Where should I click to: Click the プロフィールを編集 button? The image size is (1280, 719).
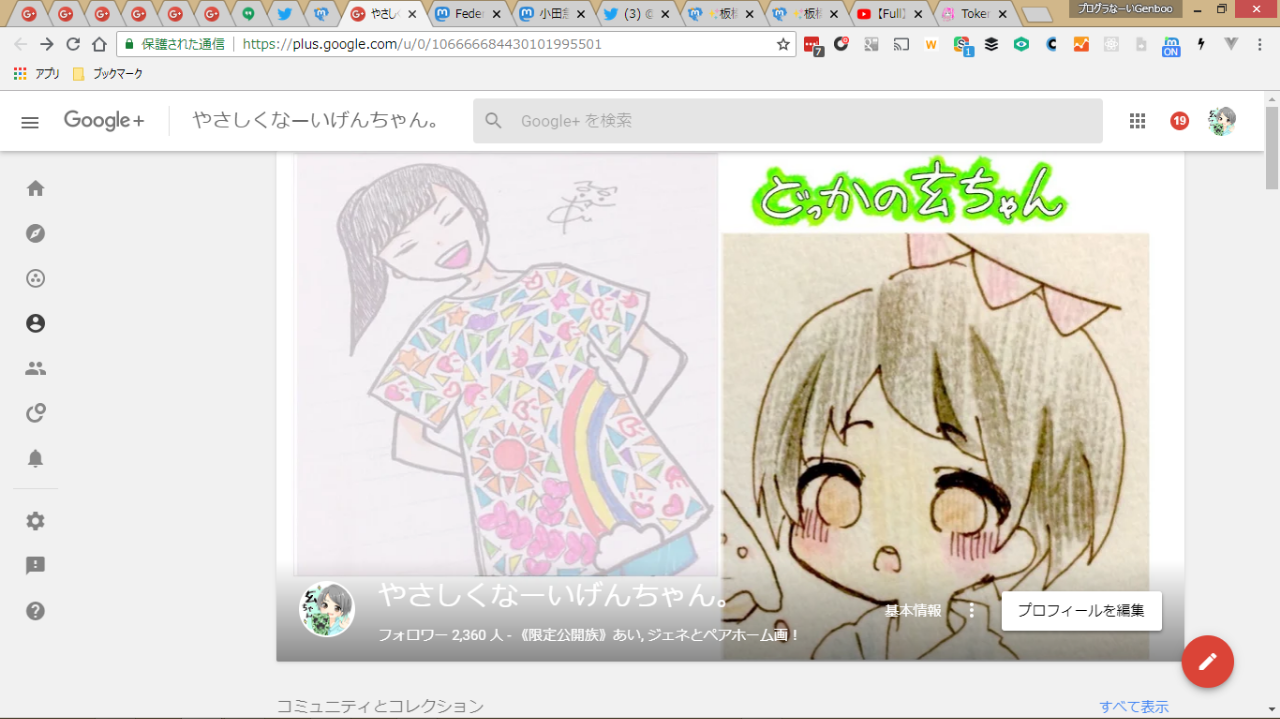click(x=1081, y=611)
